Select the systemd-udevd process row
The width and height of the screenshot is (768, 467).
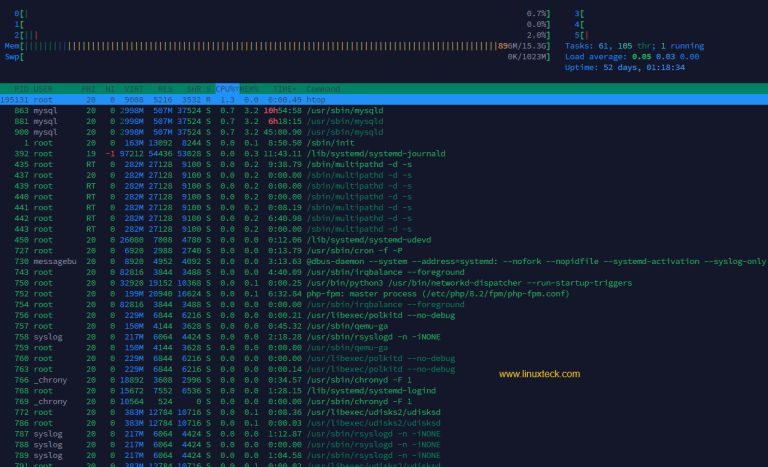pos(384,240)
